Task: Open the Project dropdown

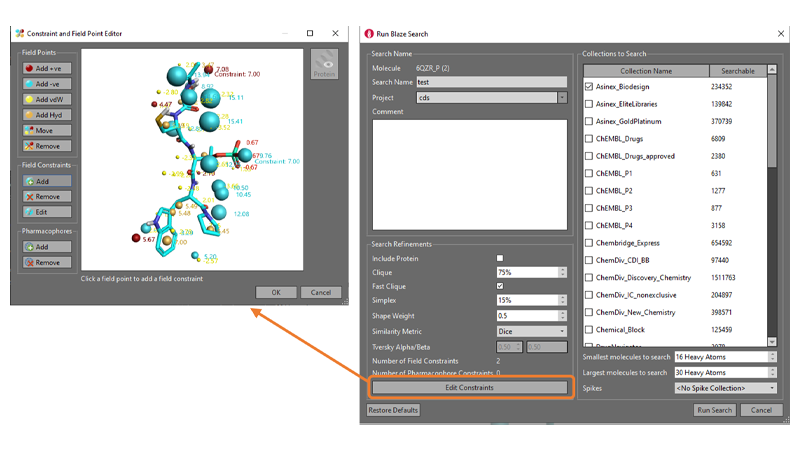Action: coord(562,97)
